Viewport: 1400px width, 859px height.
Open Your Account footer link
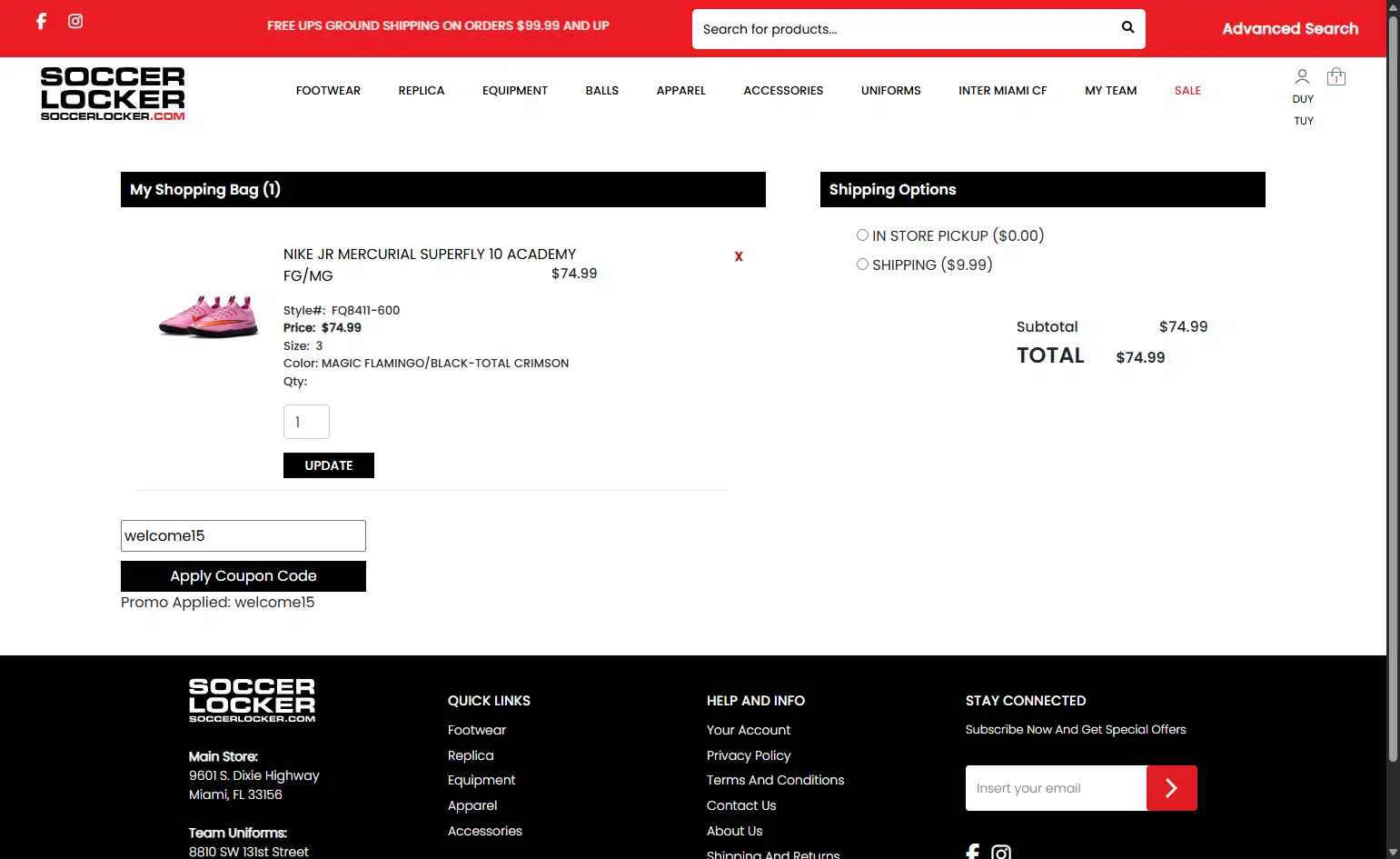[749, 730]
